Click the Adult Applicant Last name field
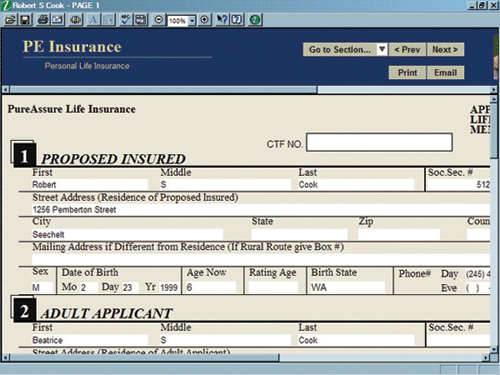 point(356,340)
